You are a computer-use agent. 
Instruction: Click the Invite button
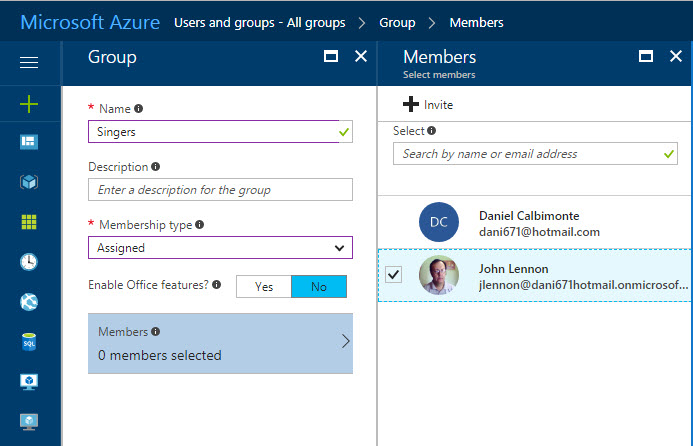click(428, 105)
